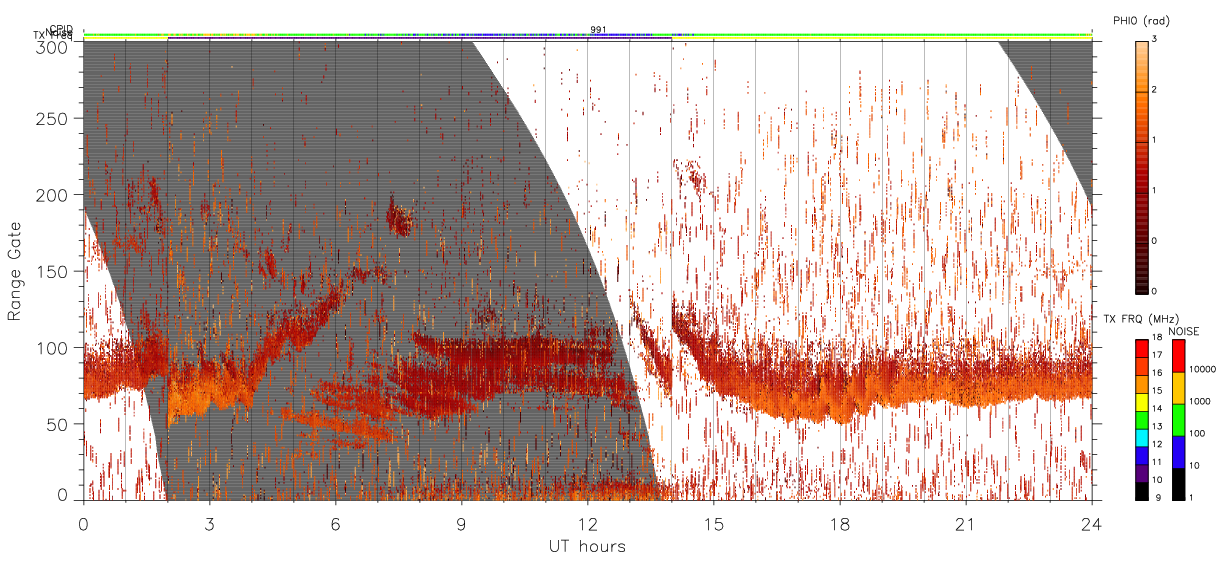Viewport: 1228px width, 567px height.
Task: Click the 'UT hours' x-axis label
Action: 587,546
